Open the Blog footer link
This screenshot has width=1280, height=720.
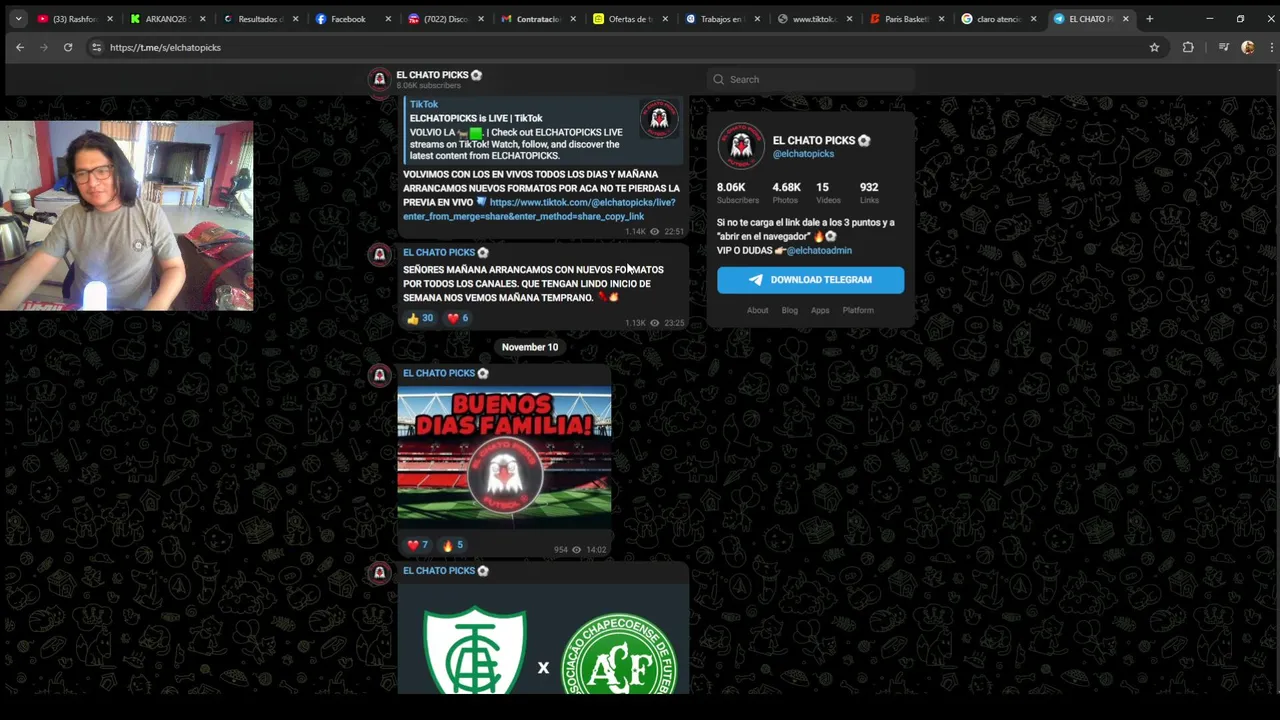790,310
